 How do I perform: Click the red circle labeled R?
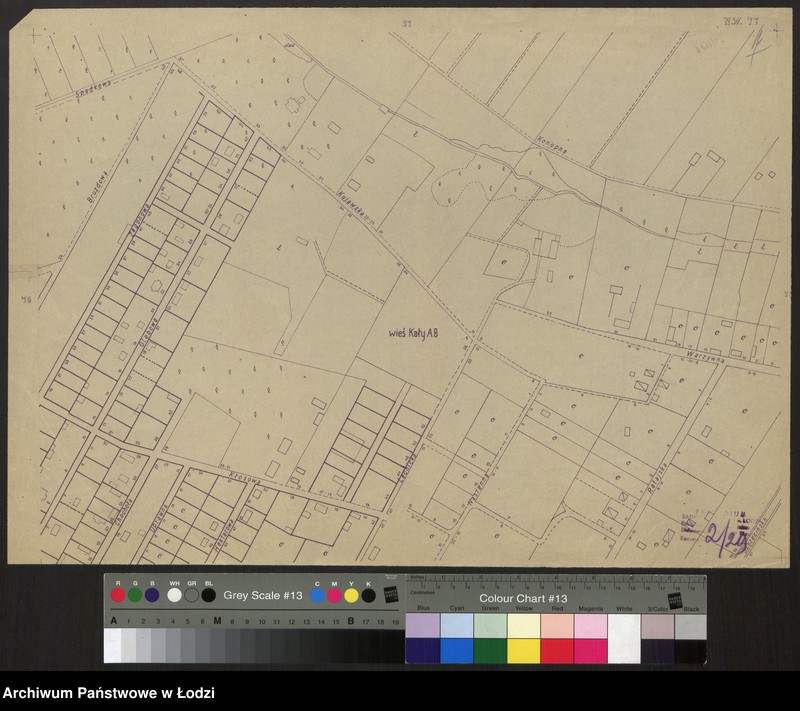pos(118,595)
